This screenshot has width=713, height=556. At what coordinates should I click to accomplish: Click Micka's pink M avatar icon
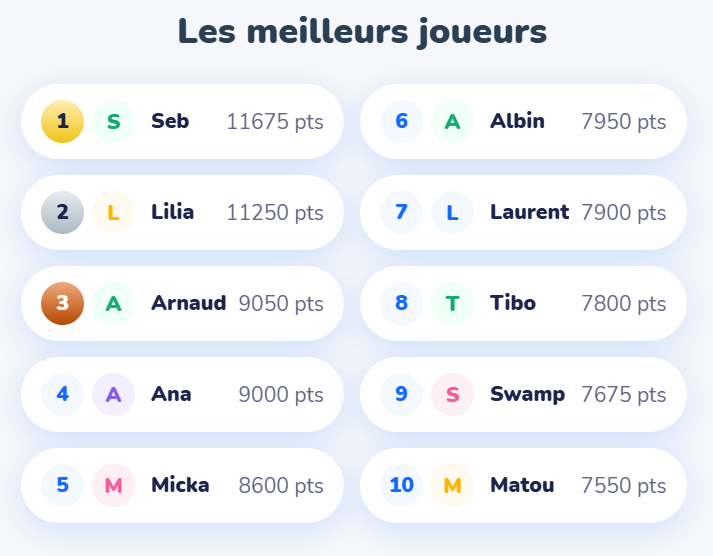point(113,485)
